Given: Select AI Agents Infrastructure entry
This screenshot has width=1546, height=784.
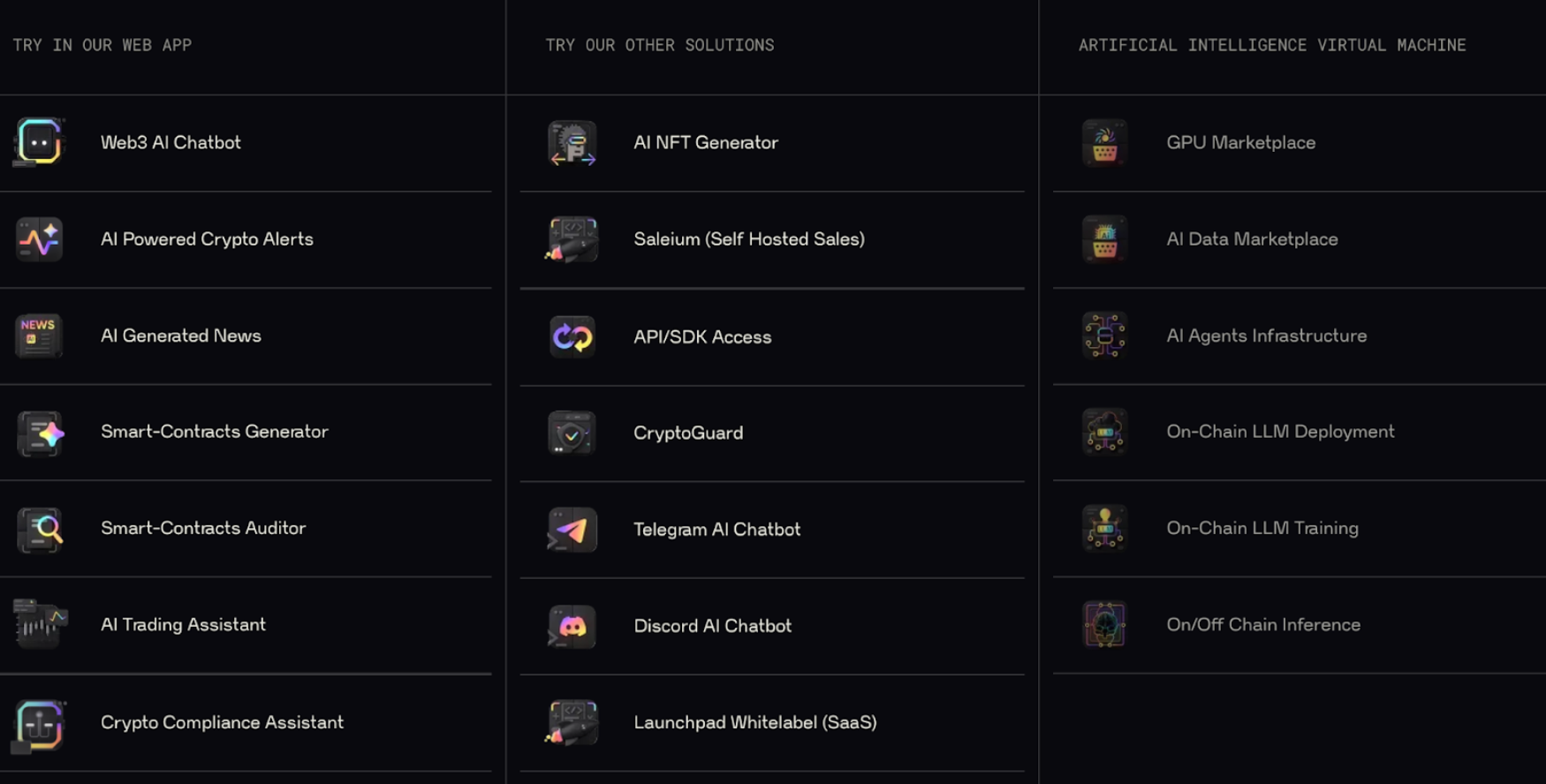Looking at the screenshot, I should coord(1266,335).
